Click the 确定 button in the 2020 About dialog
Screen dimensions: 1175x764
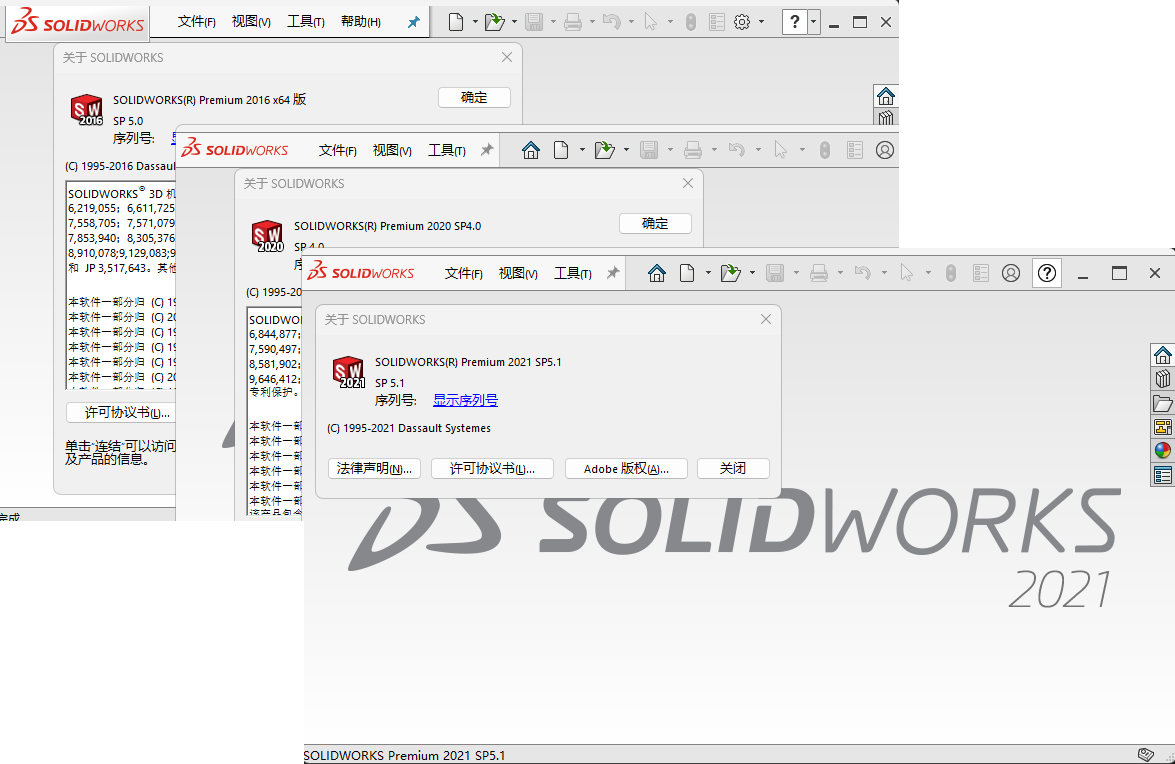coord(655,223)
